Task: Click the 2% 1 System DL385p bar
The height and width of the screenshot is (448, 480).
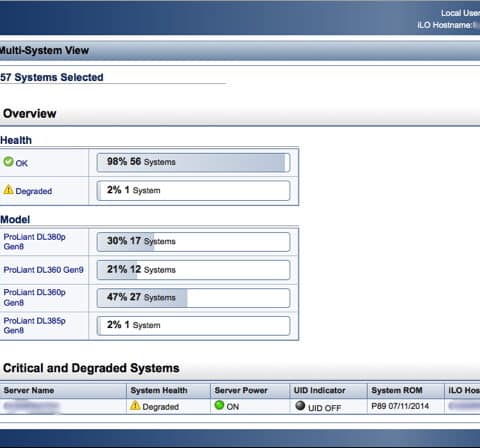Action: [193, 326]
